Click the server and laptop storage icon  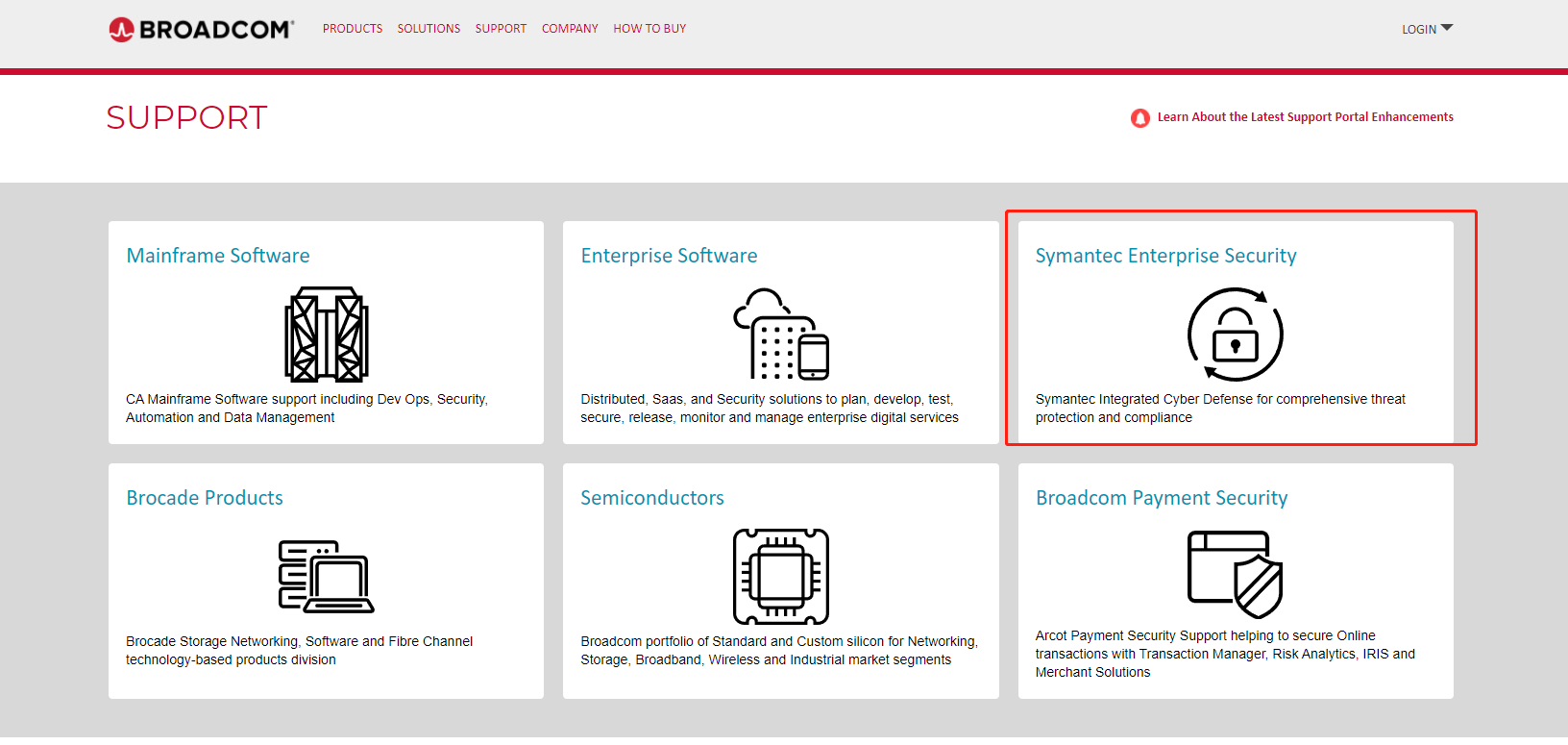327,577
